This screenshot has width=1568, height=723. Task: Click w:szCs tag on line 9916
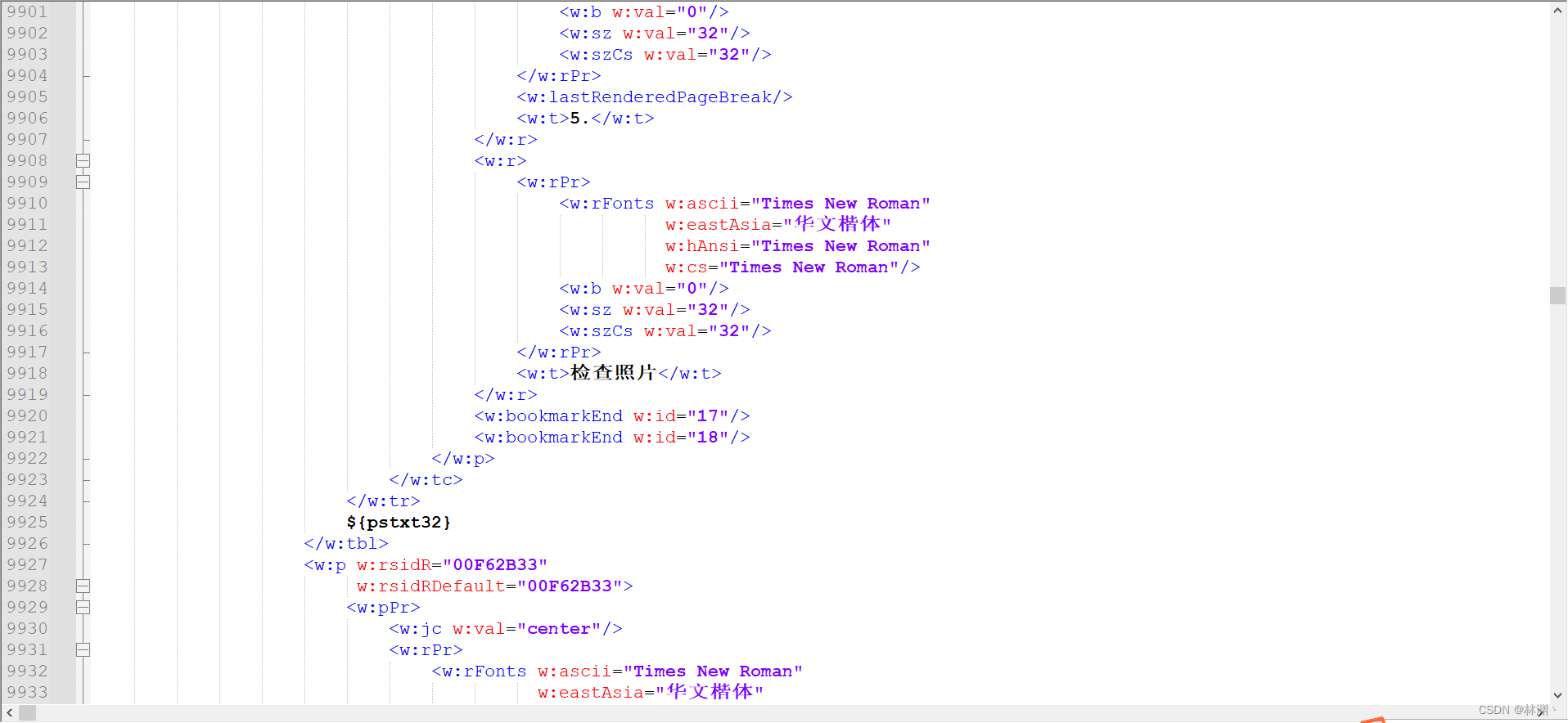665,331
